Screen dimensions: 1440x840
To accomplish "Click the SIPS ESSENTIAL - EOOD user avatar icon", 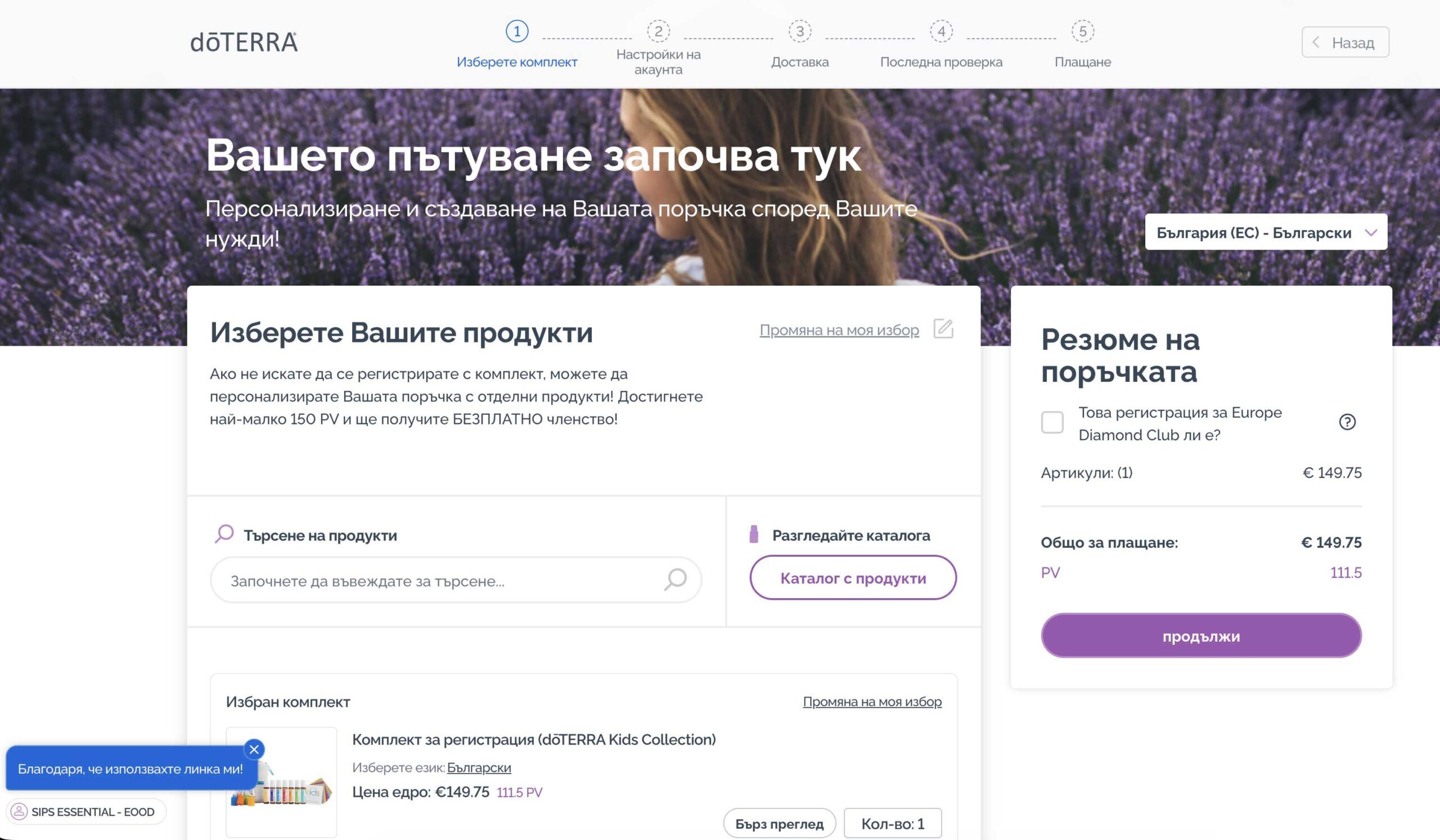I will point(20,811).
